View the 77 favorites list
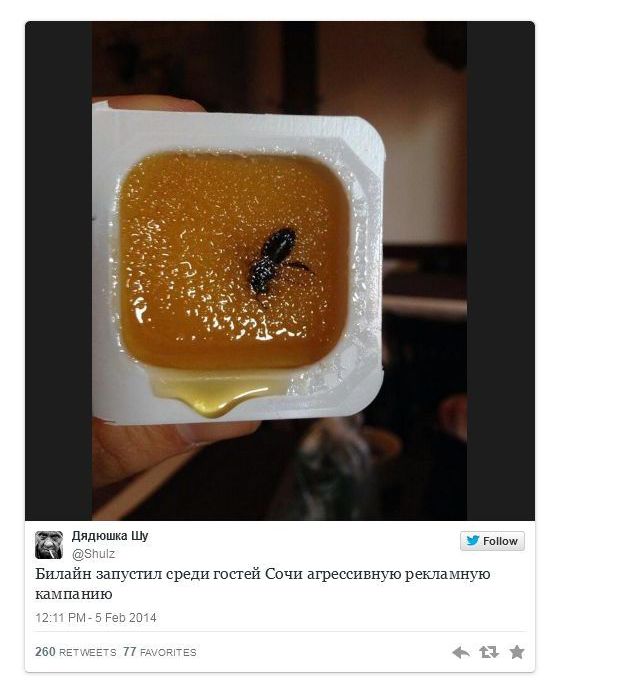Image resolution: width=644 pixels, height=694 pixels. (159, 652)
